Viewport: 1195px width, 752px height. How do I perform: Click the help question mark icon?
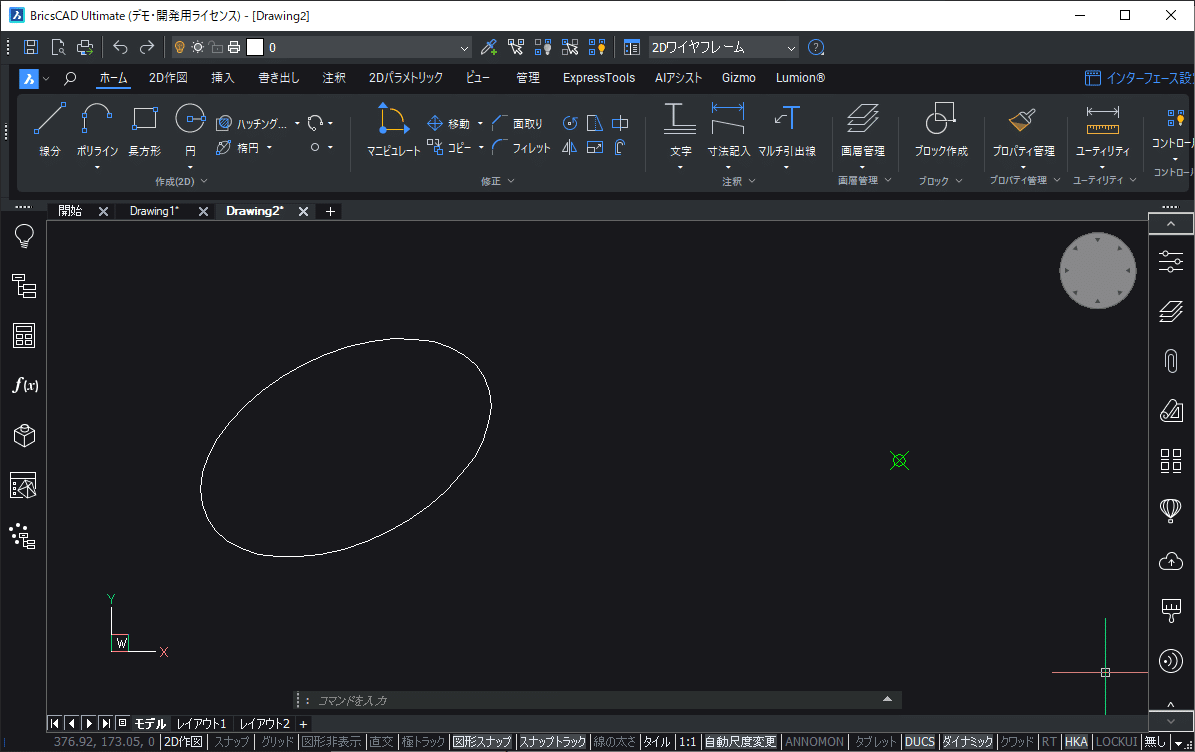[x=816, y=47]
